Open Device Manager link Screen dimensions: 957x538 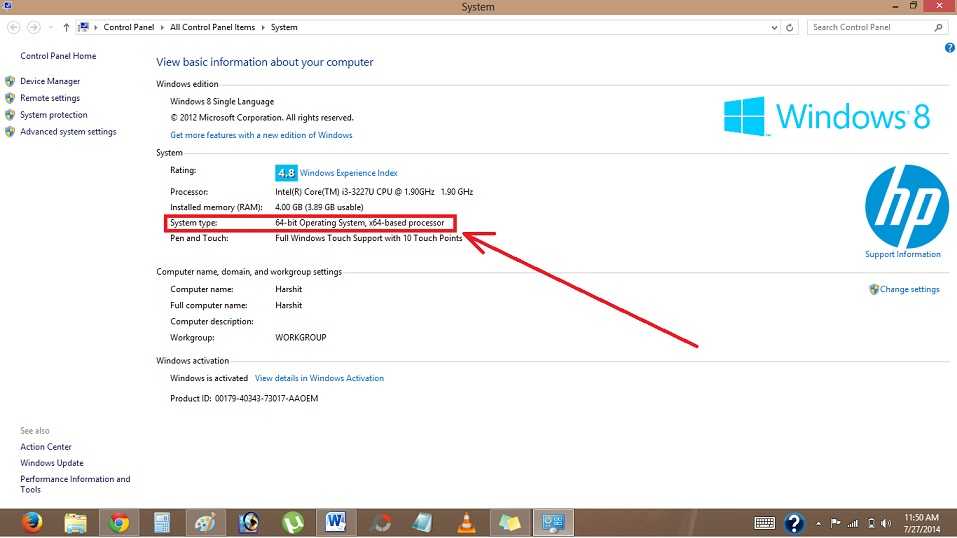click(x=50, y=81)
